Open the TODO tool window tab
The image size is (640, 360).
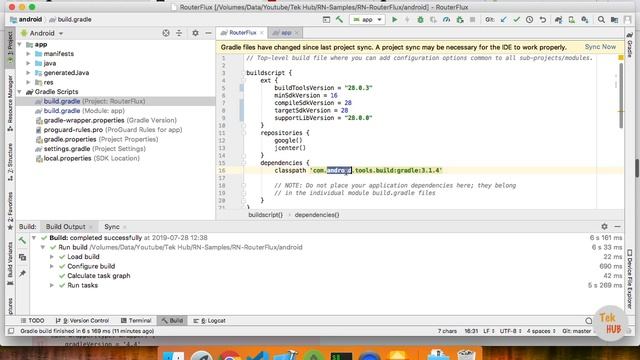click(x=32, y=321)
